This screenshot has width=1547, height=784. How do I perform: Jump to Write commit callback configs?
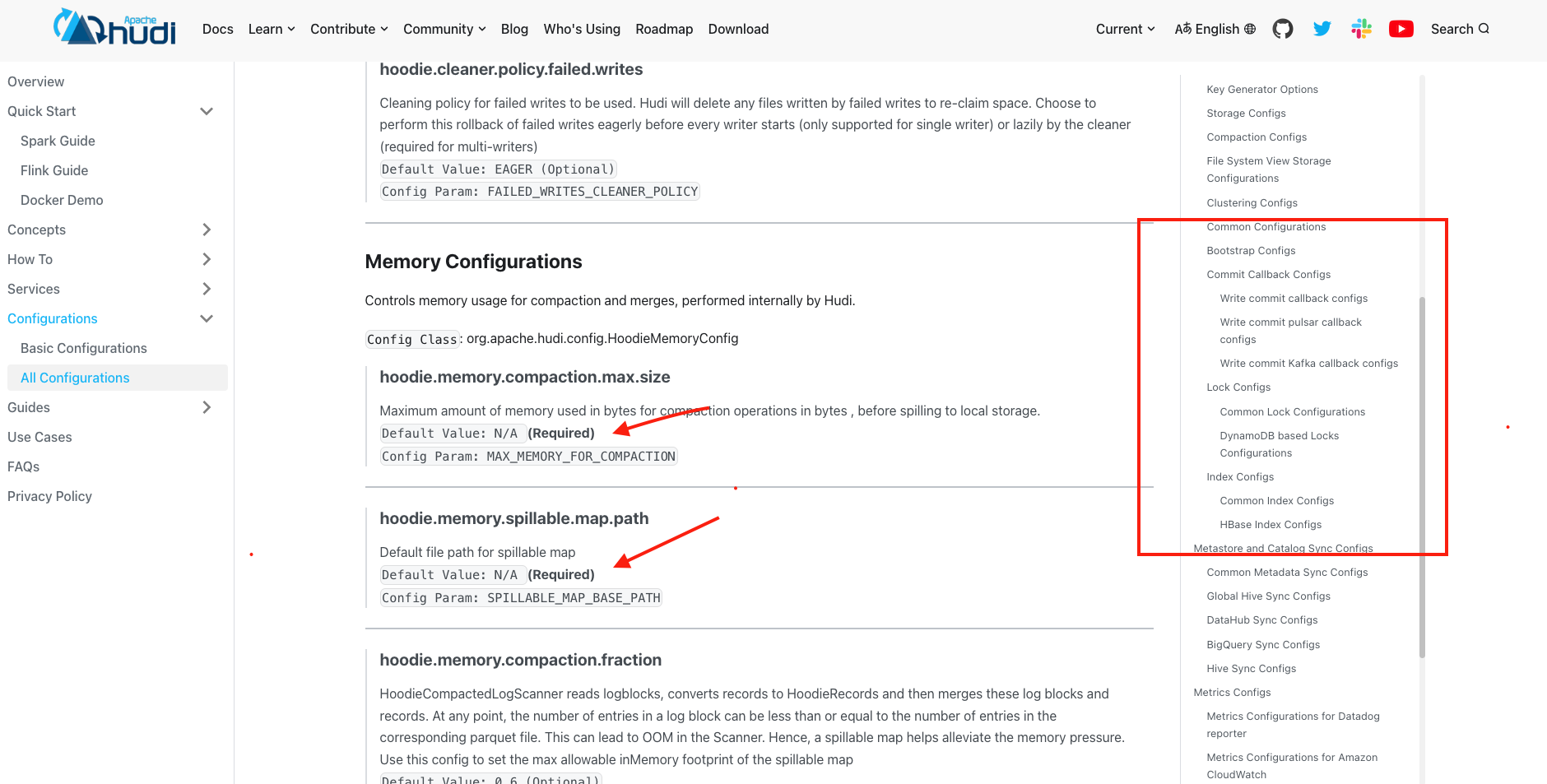(1294, 298)
